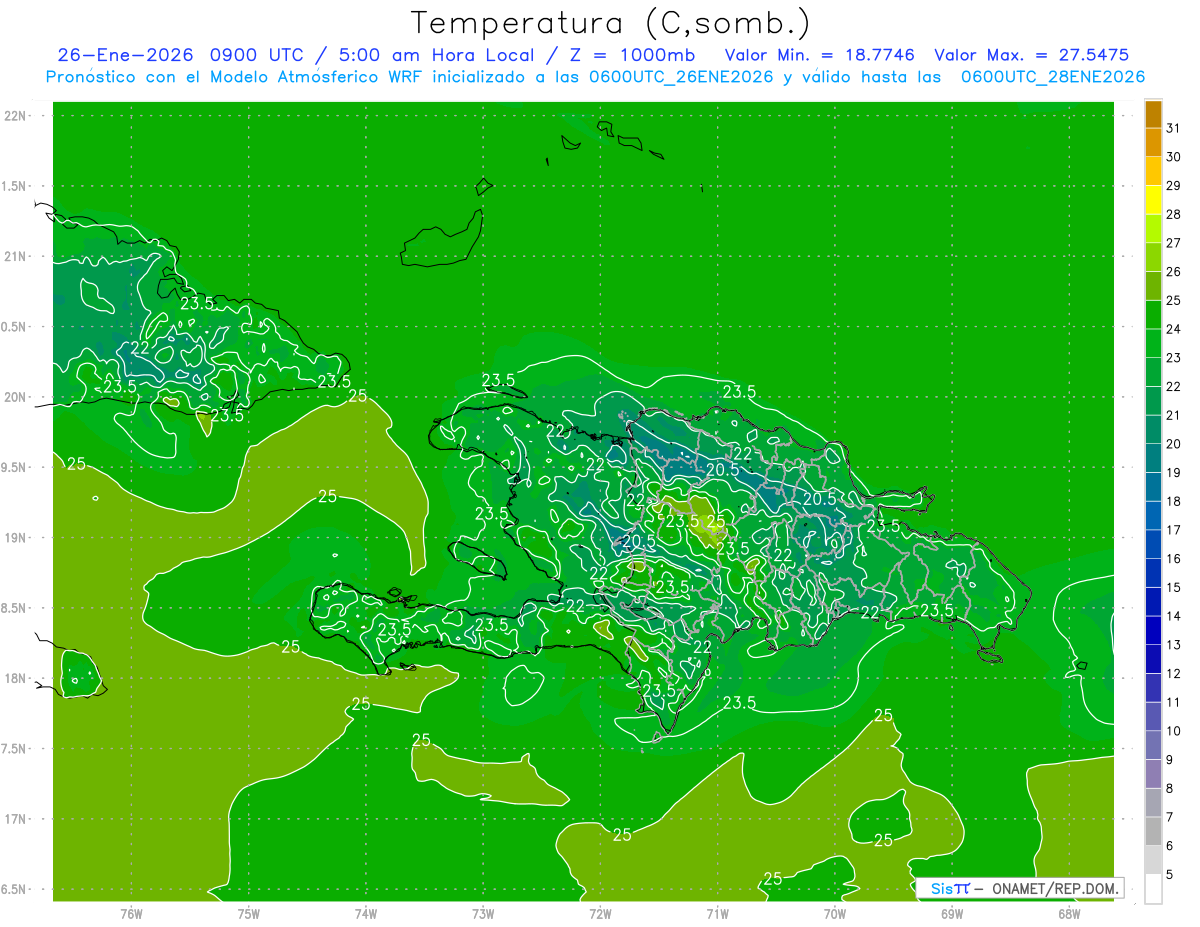Image resolution: width=1200 pixels, height=927 pixels.
Task: Click the color scale label "27"
Action: click(x=1173, y=243)
